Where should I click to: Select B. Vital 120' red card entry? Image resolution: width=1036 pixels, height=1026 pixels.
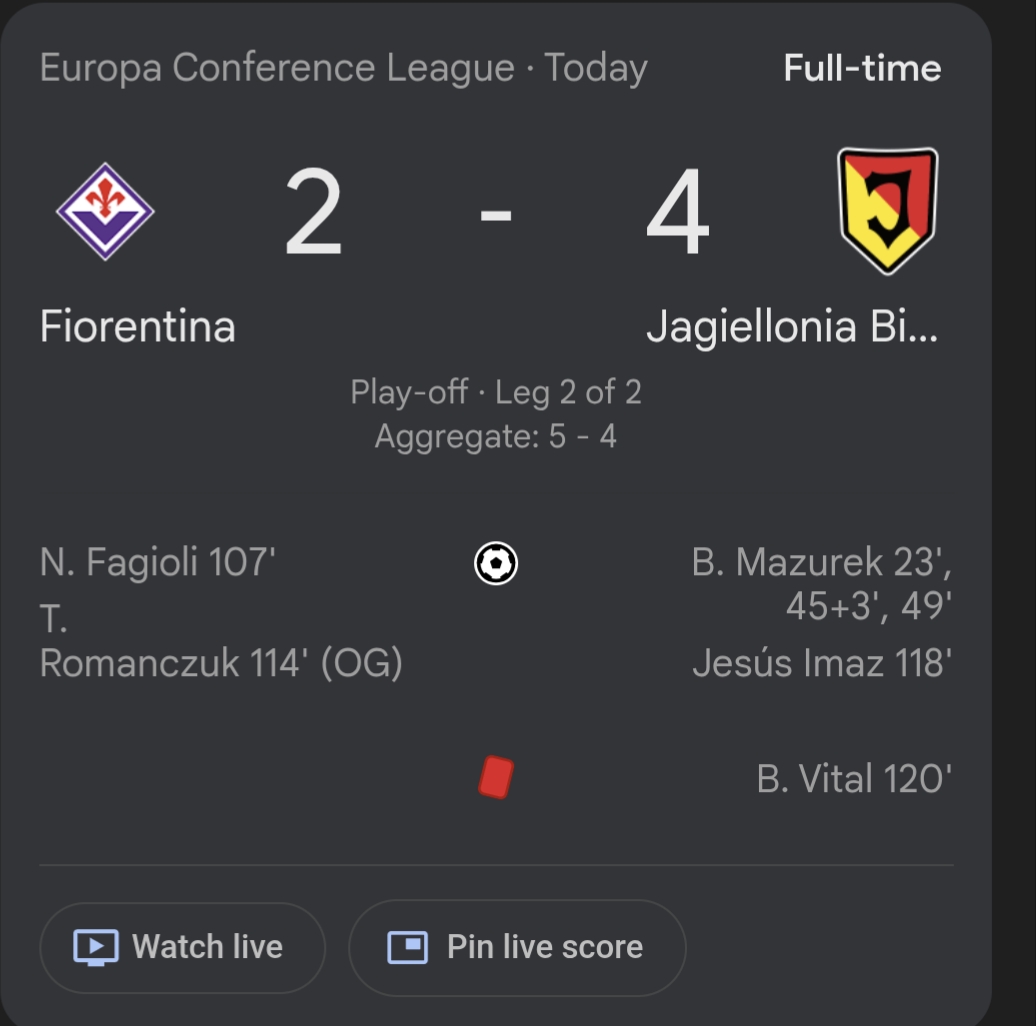853,779
